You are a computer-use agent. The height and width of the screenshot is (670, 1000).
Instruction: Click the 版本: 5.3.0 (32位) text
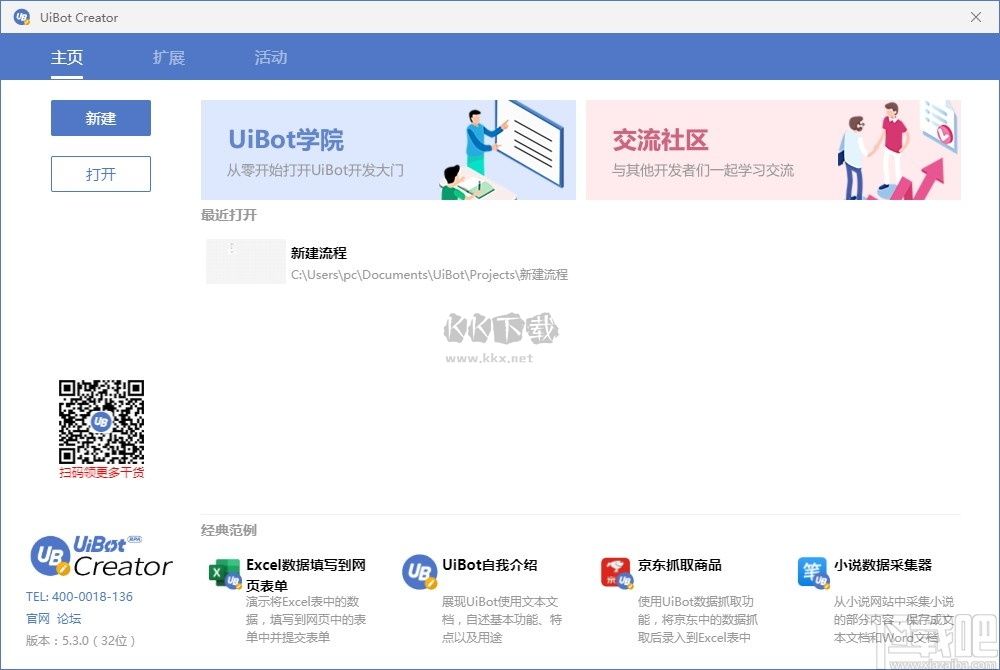coord(80,641)
